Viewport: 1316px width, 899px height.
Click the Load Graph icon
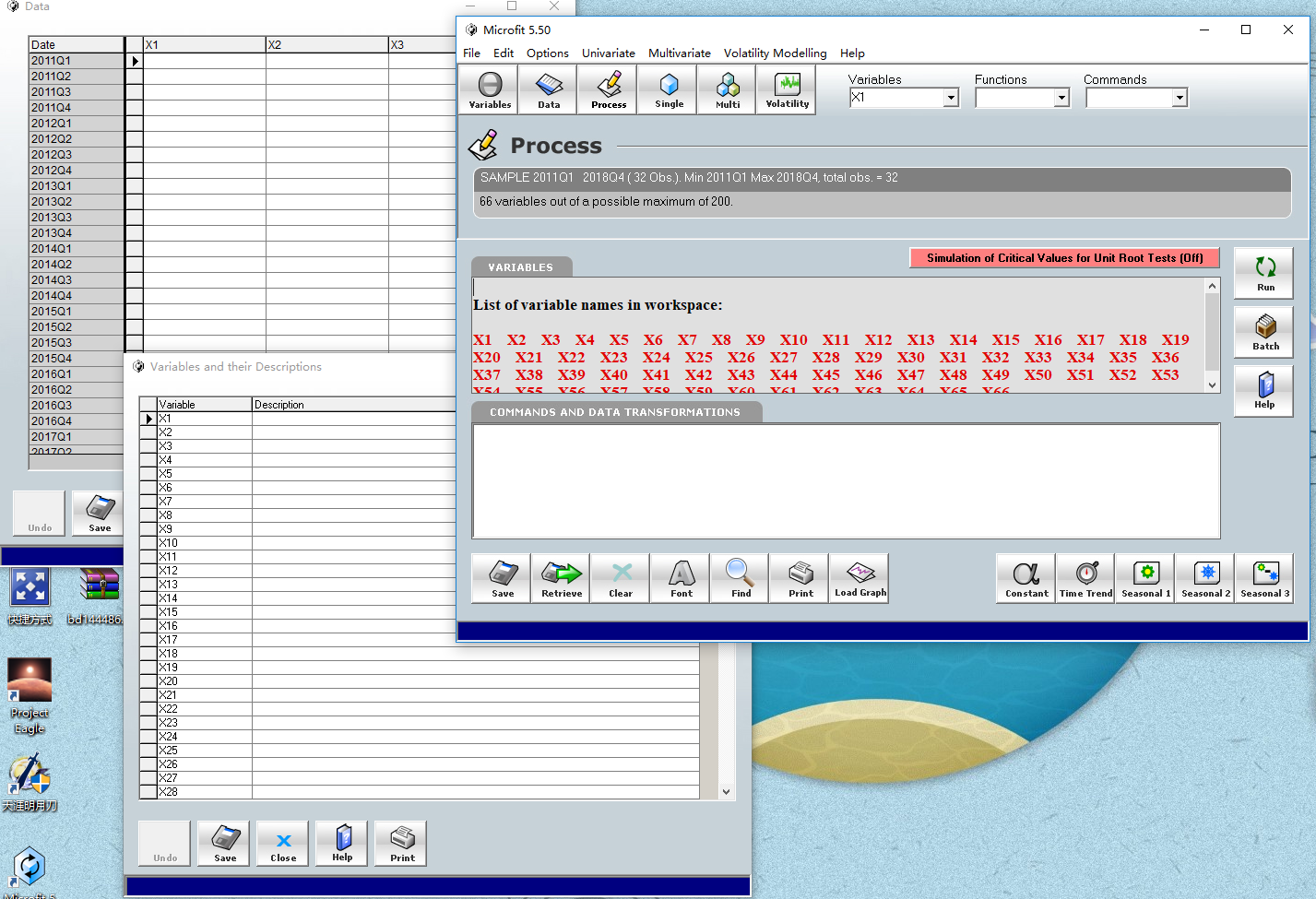pos(860,578)
